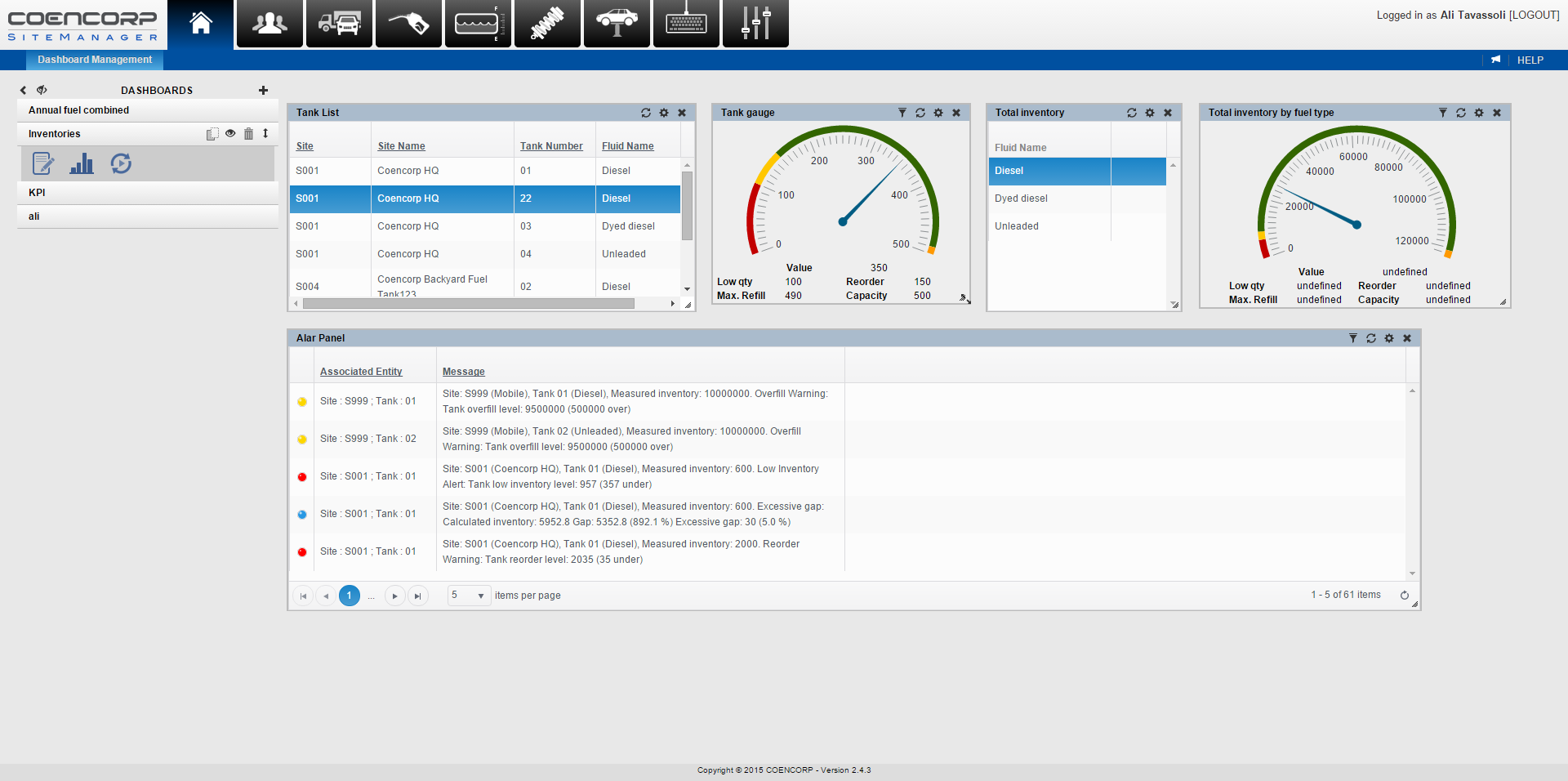The width and height of the screenshot is (1568, 781).
Task: Open the terminals module with the keyboard icon
Action: (686, 24)
